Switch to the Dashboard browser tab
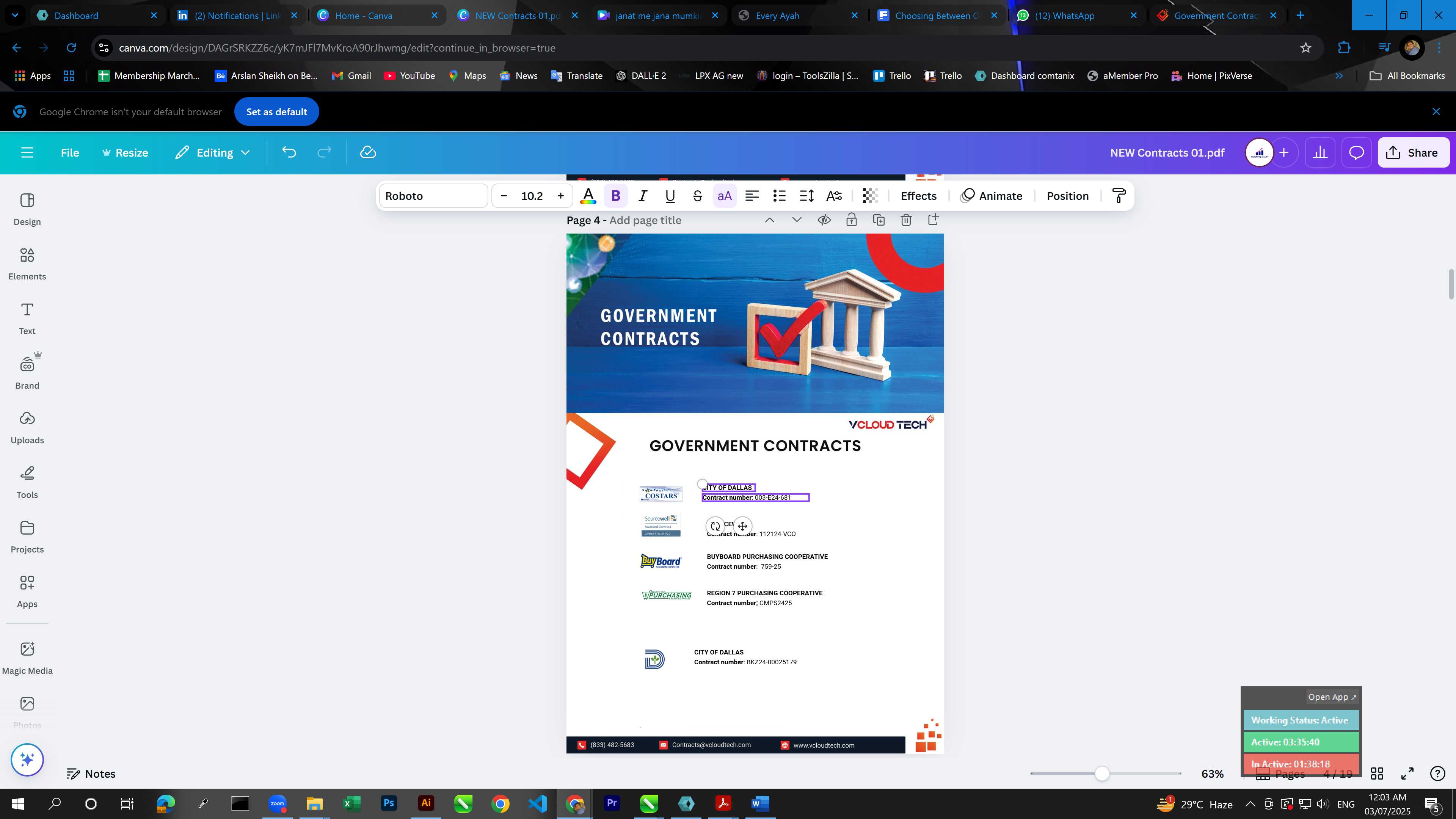 point(97,16)
